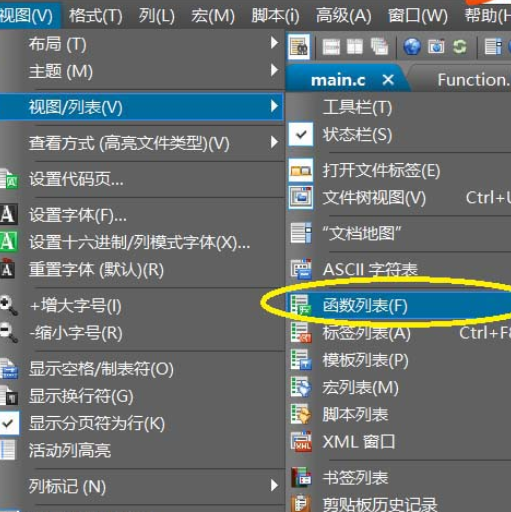Click the 模板列表(P) icon
Image resolution: width=511 pixels, height=512 pixels.
point(301,359)
